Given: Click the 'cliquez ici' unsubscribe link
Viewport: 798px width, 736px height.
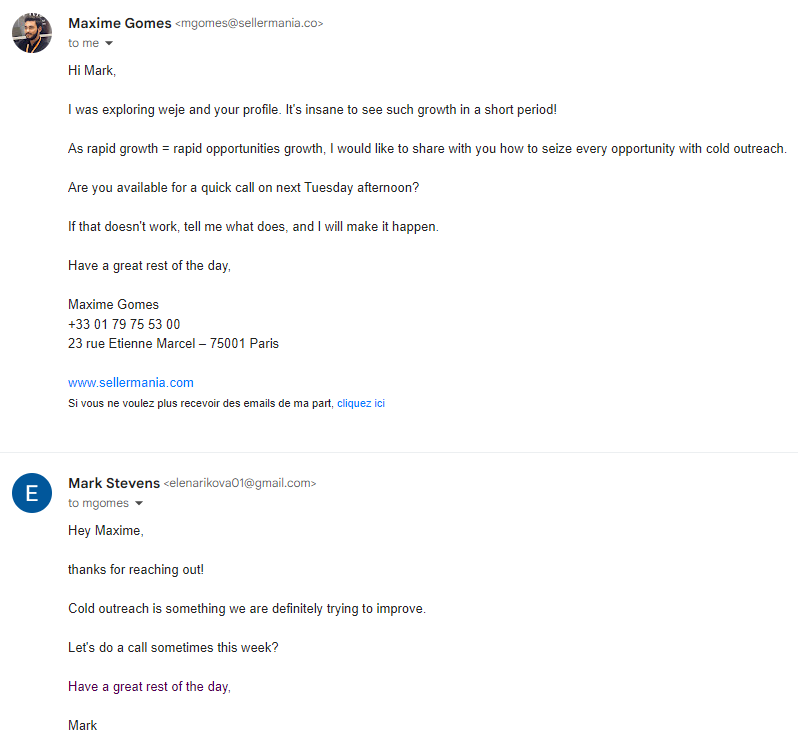Looking at the screenshot, I should pos(361,403).
